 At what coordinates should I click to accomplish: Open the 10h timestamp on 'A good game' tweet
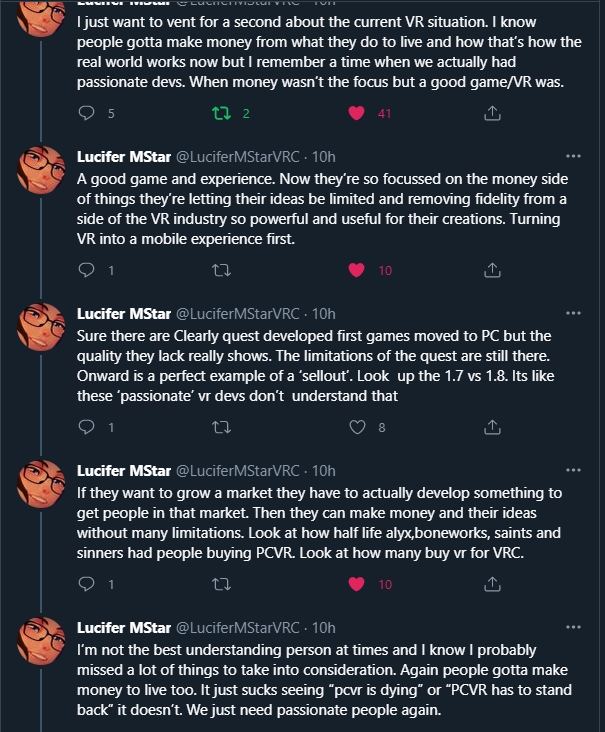pos(323,157)
